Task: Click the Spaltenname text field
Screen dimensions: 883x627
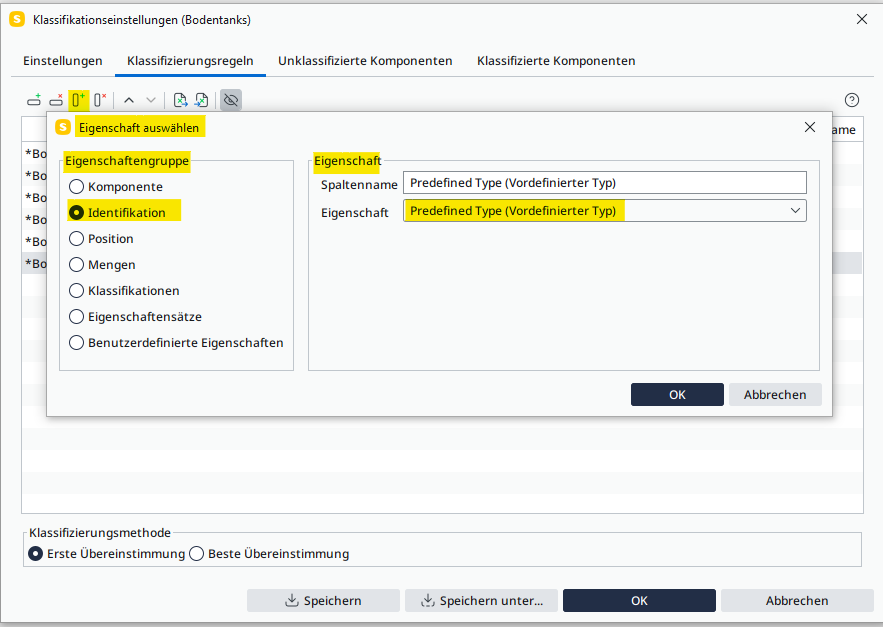Action: [x=604, y=183]
